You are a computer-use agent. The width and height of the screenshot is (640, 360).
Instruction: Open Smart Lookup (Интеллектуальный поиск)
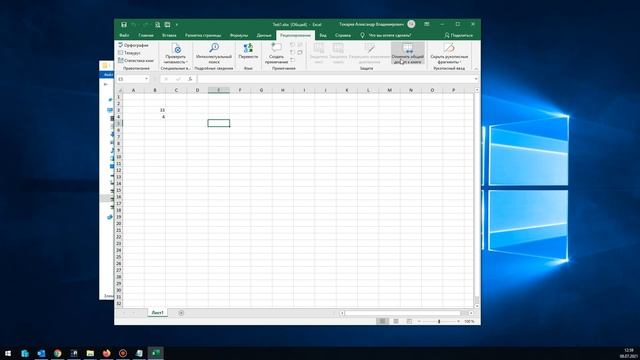pyautogui.click(x=213, y=53)
